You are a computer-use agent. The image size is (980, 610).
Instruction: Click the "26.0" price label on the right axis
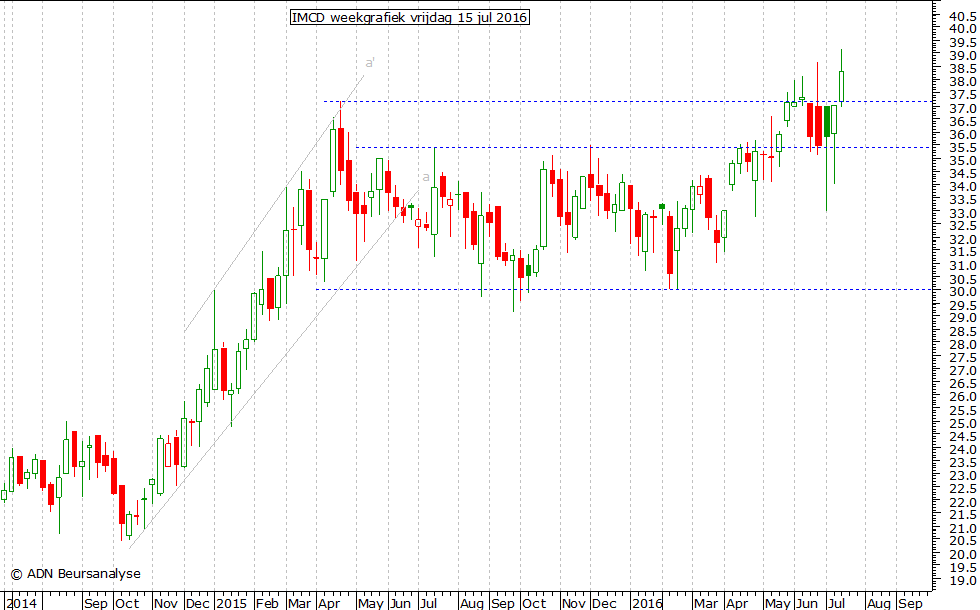pyautogui.click(x=962, y=396)
